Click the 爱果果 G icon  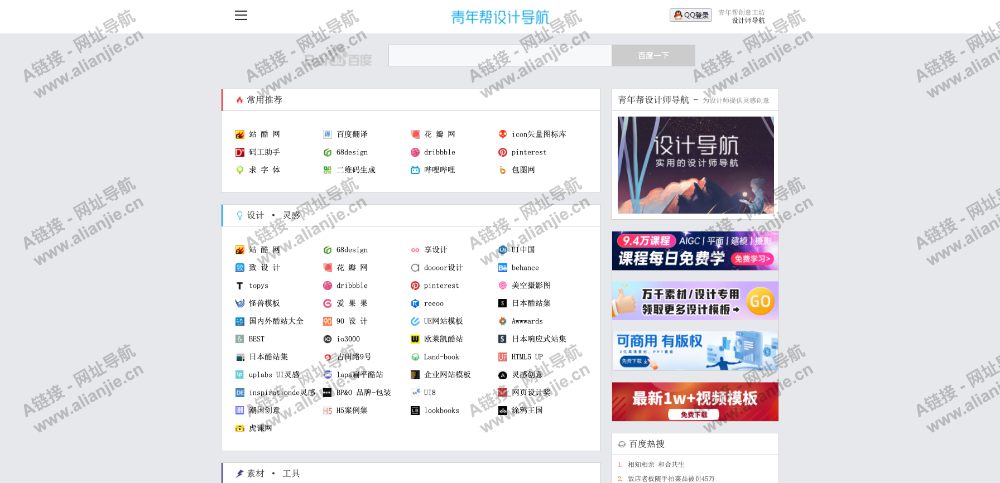327,304
